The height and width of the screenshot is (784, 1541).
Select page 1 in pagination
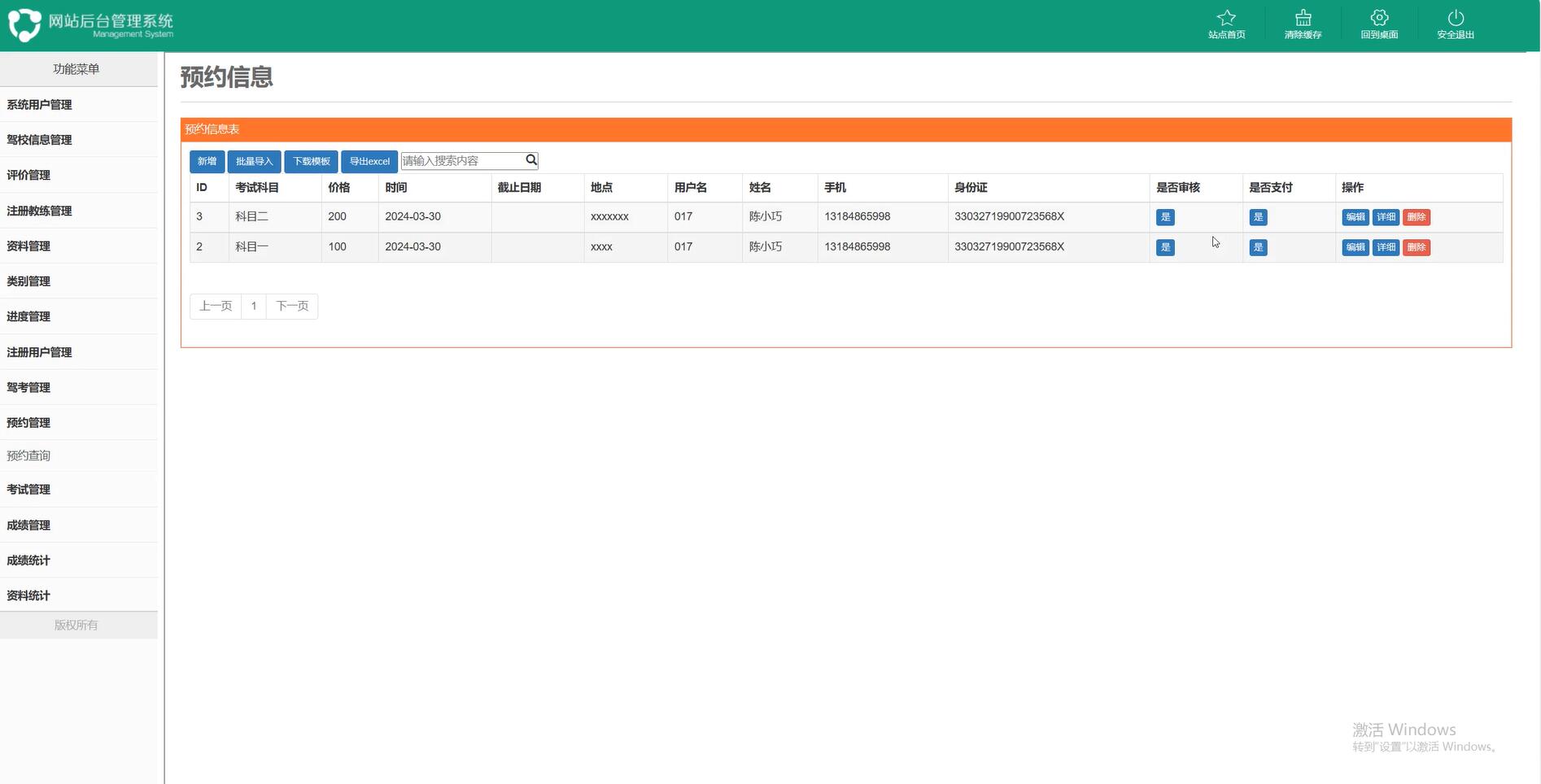254,306
